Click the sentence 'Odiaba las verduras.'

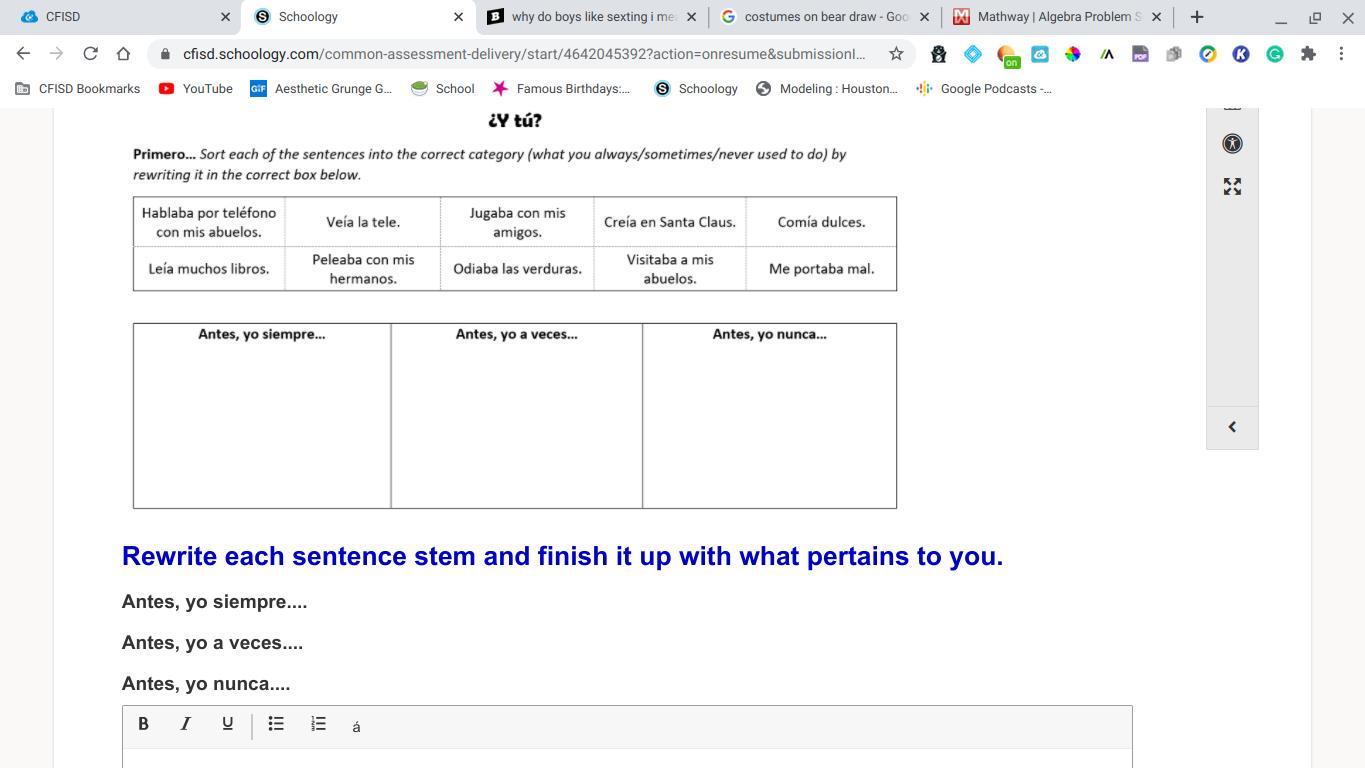coord(517,269)
